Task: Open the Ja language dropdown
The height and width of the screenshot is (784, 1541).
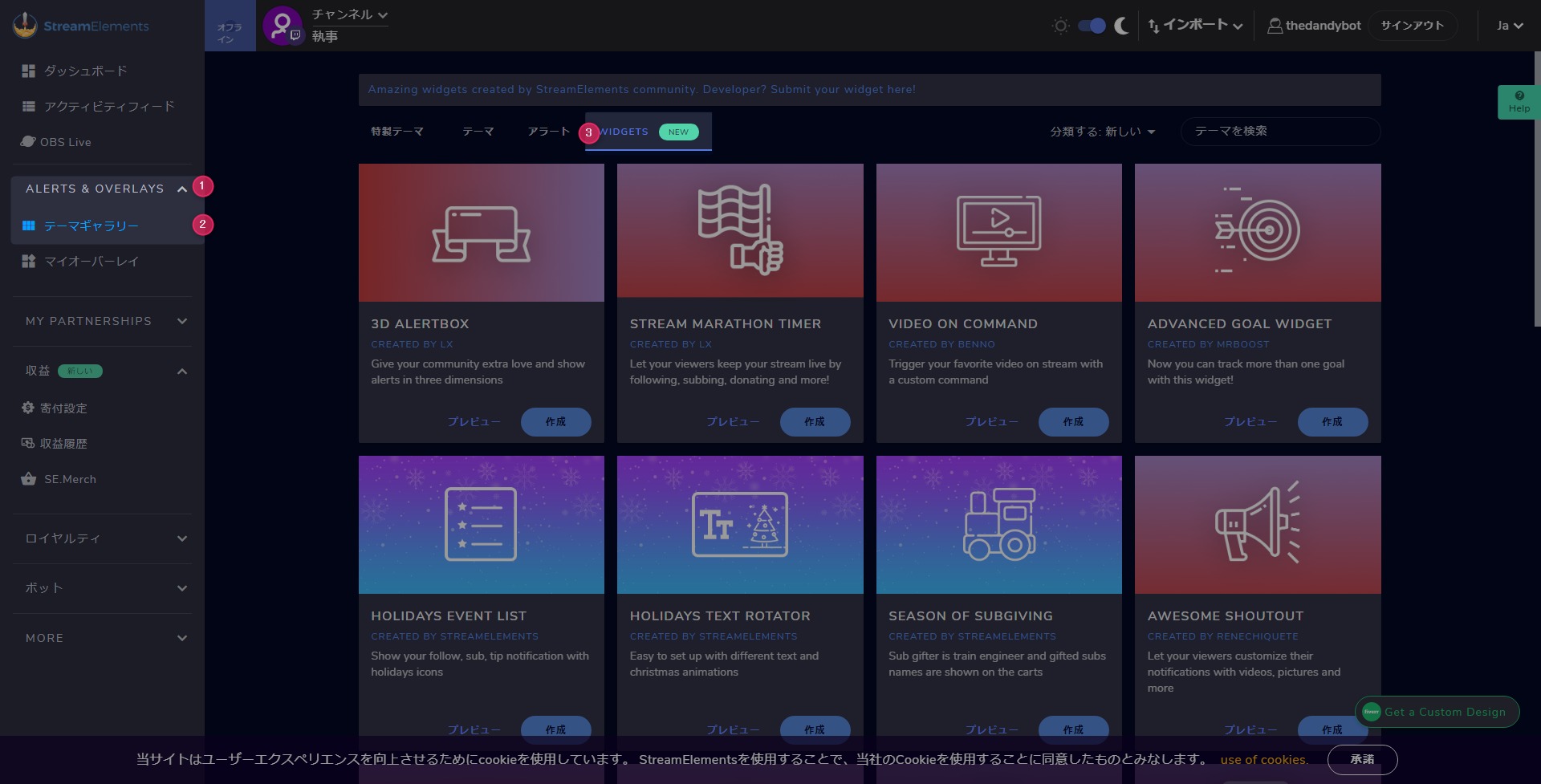Action: [1510, 26]
